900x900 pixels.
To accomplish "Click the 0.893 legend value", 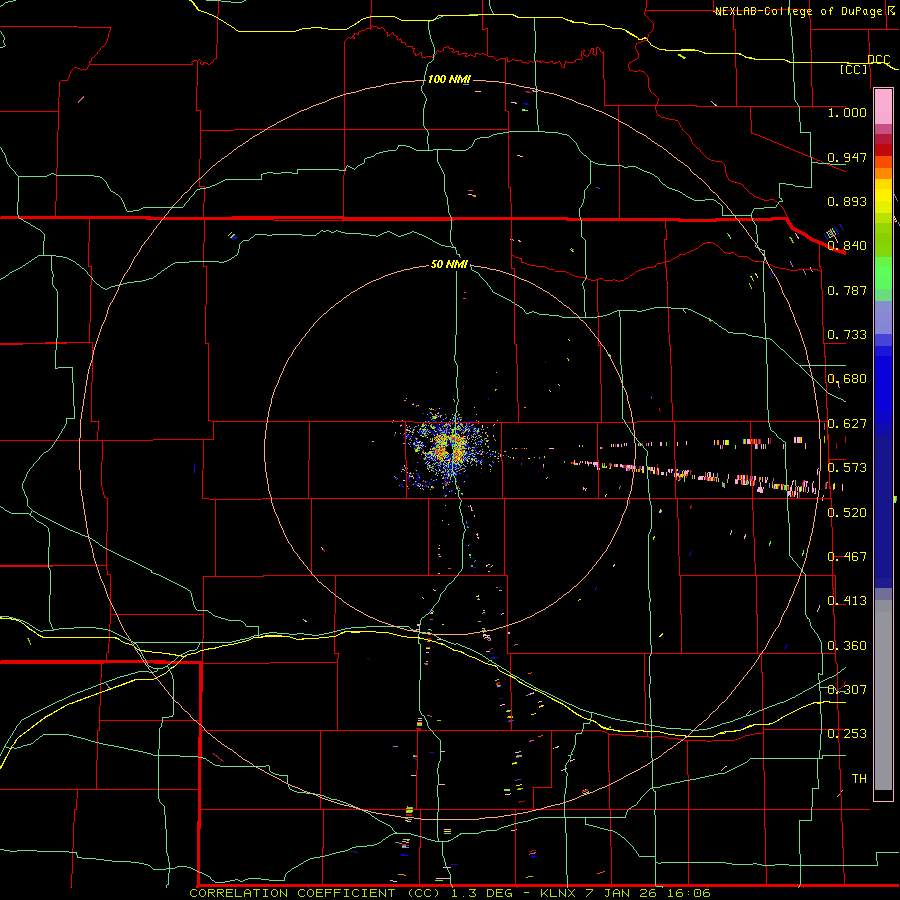I will 847,201.
